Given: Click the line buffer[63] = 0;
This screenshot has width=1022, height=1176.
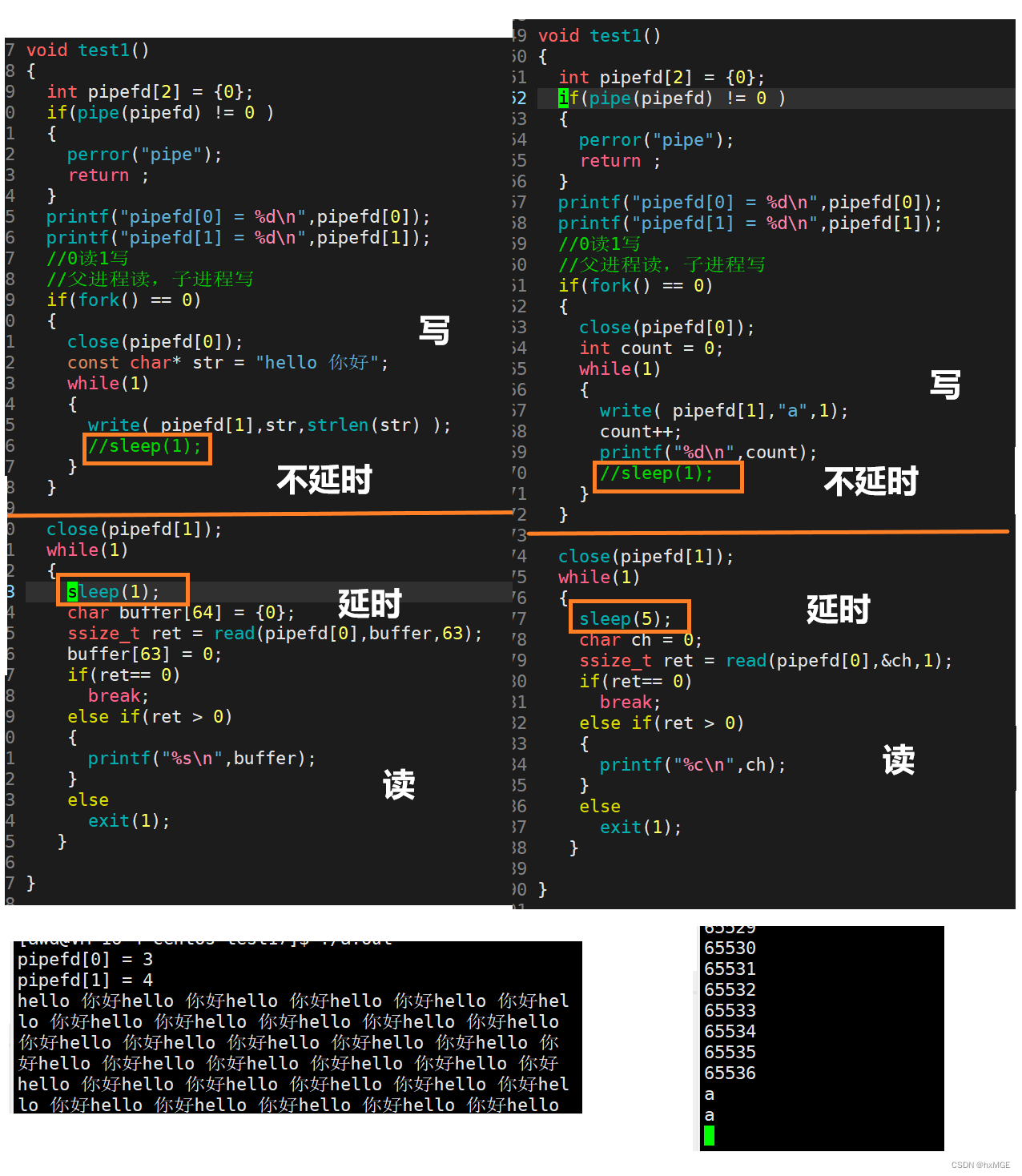Looking at the screenshot, I should 144,654.
